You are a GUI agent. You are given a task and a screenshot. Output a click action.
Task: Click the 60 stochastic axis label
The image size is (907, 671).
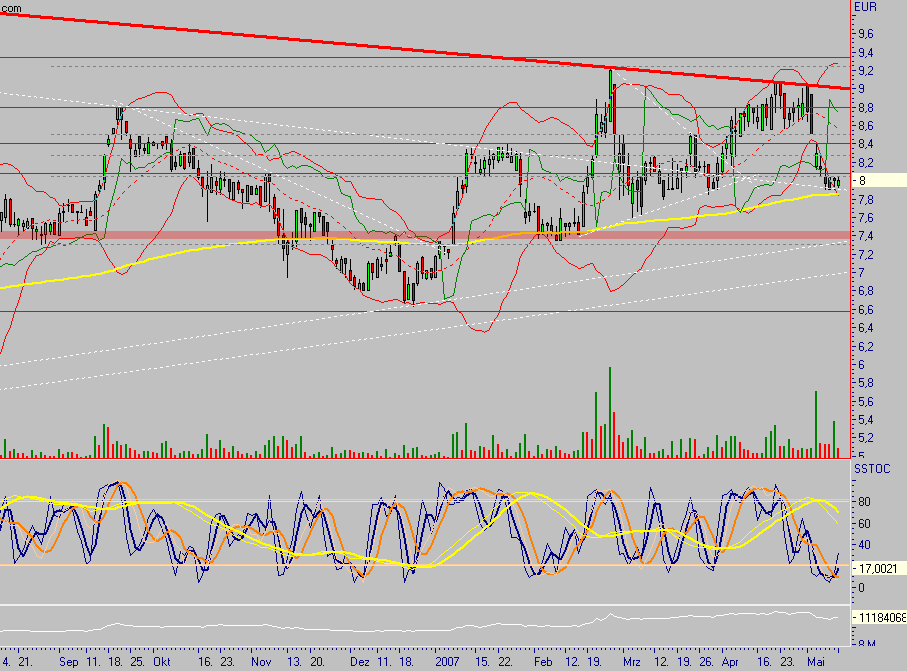[x=865, y=523]
